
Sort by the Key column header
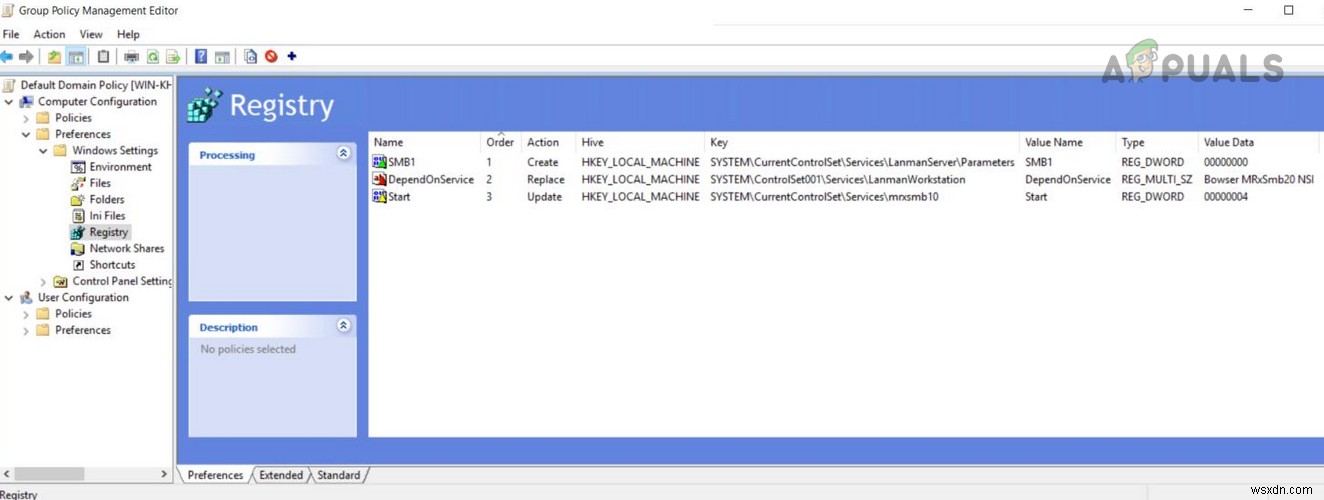click(x=862, y=142)
